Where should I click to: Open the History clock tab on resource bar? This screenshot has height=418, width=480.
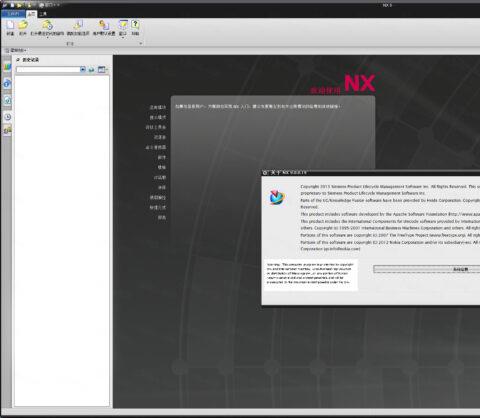(7, 117)
